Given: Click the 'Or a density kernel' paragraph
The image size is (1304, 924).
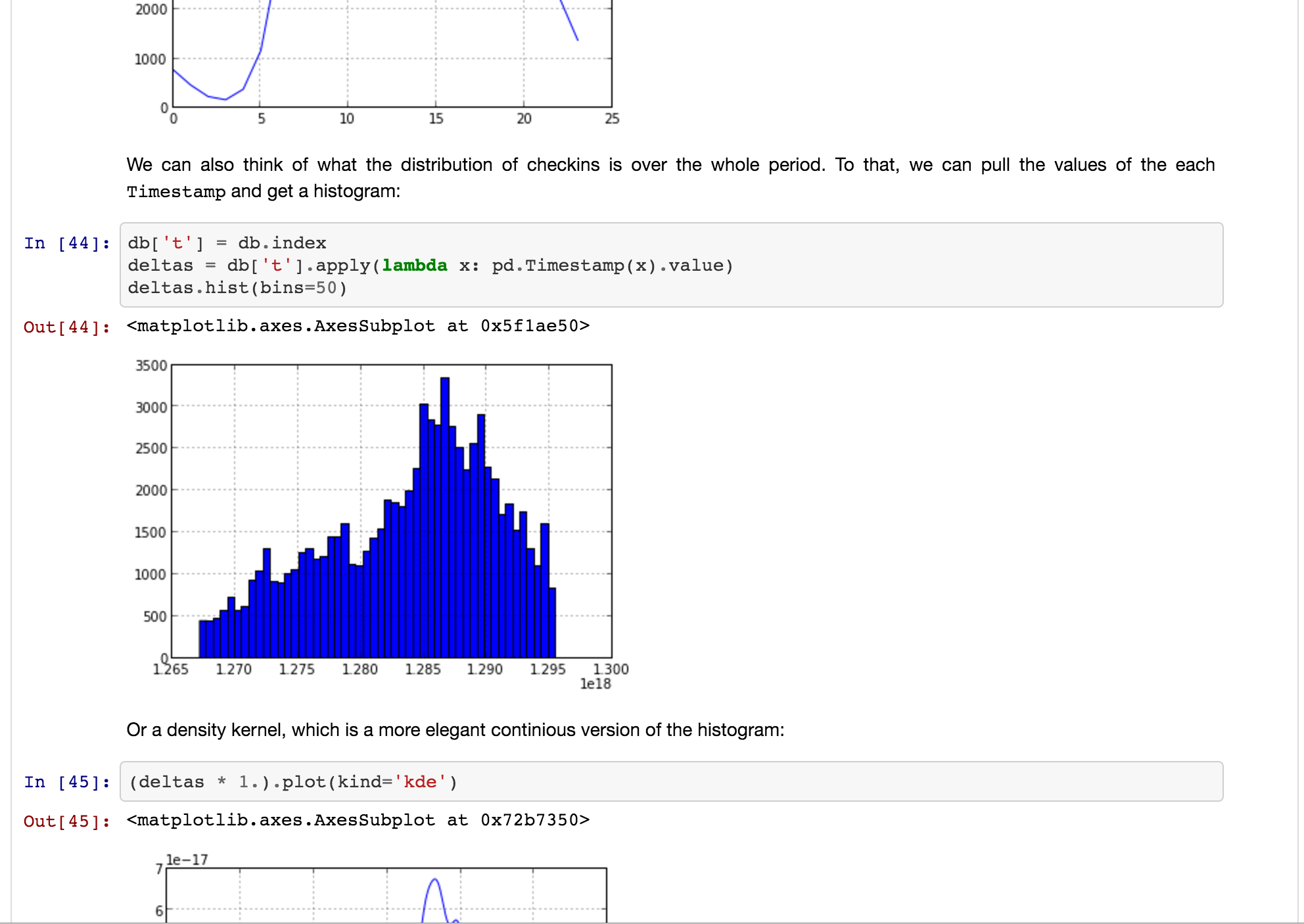Looking at the screenshot, I should 455,730.
